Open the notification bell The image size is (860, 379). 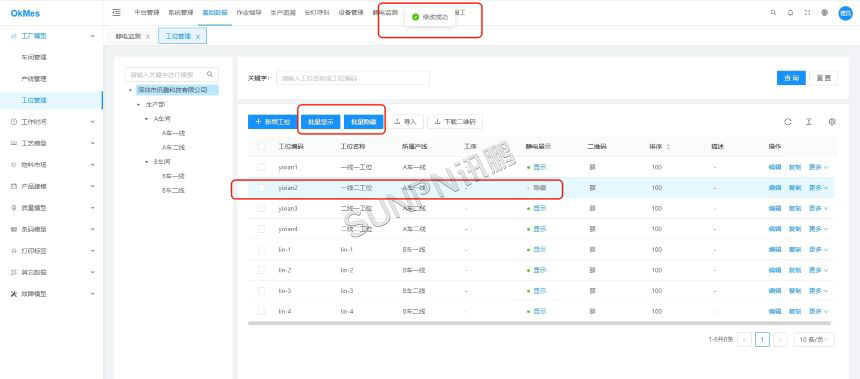click(790, 12)
